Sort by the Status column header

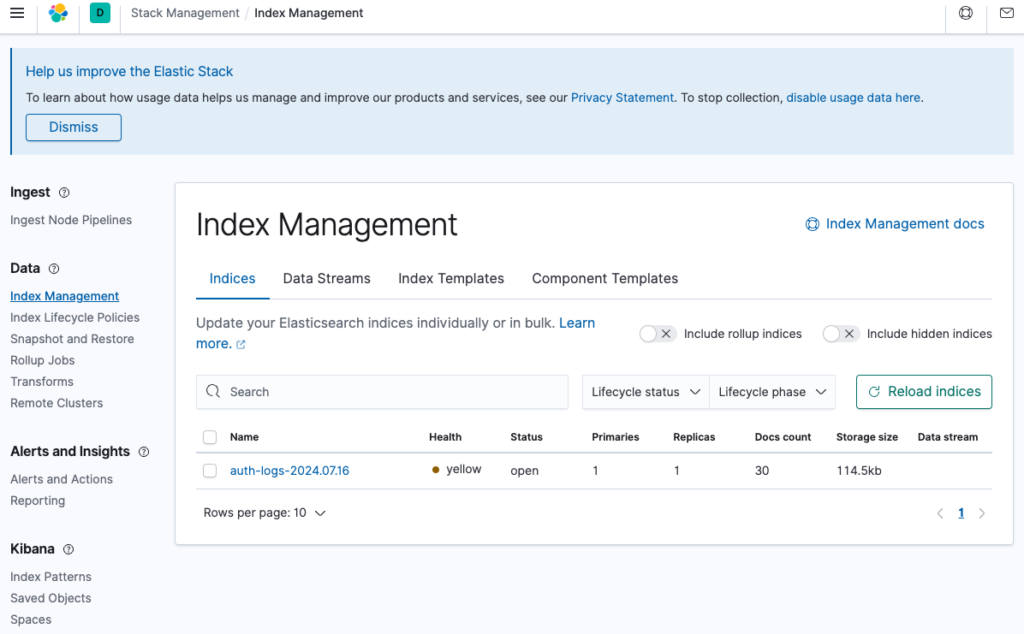click(526, 437)
